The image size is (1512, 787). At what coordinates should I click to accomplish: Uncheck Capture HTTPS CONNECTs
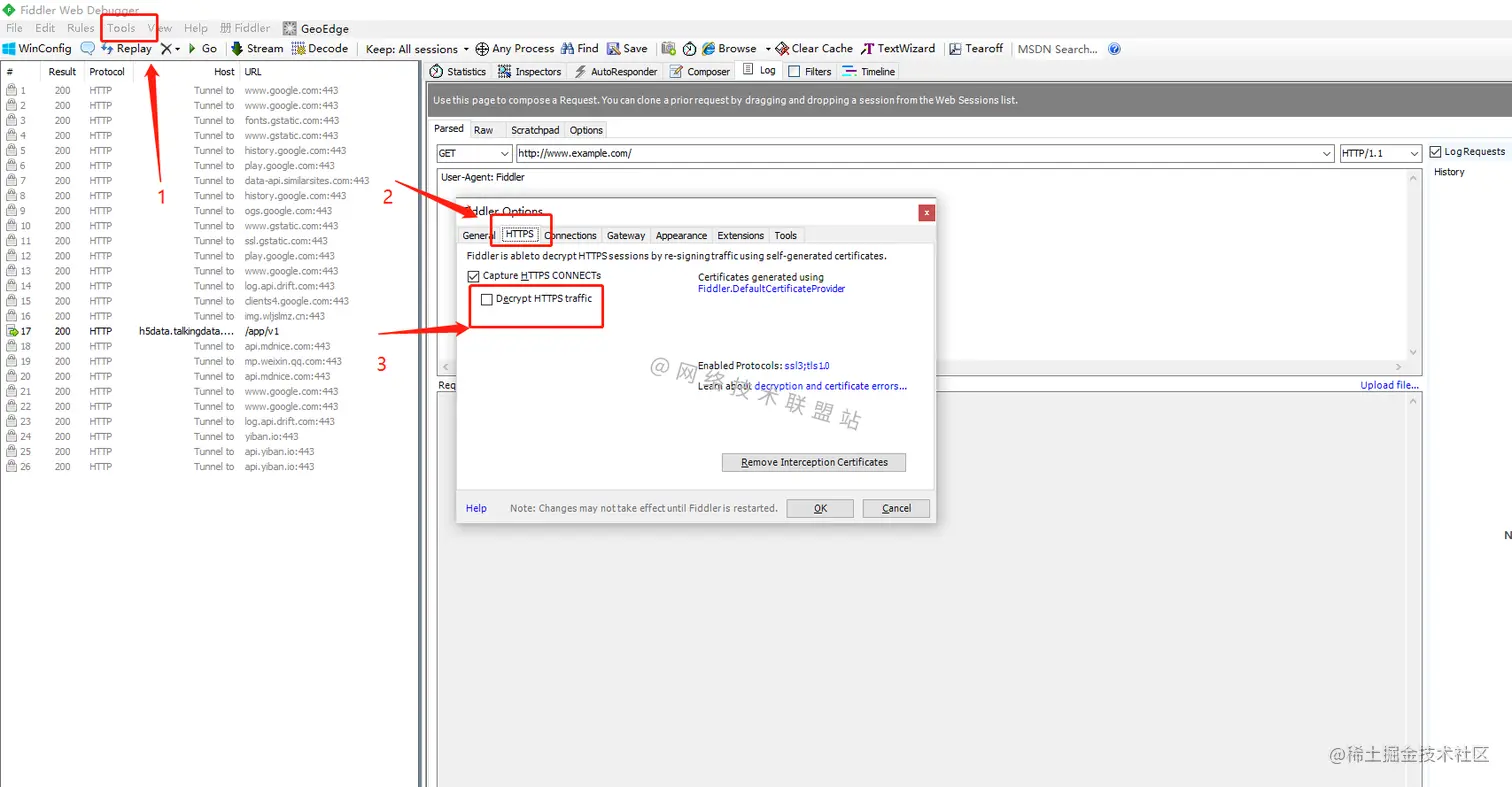click(x=473, y=275)
